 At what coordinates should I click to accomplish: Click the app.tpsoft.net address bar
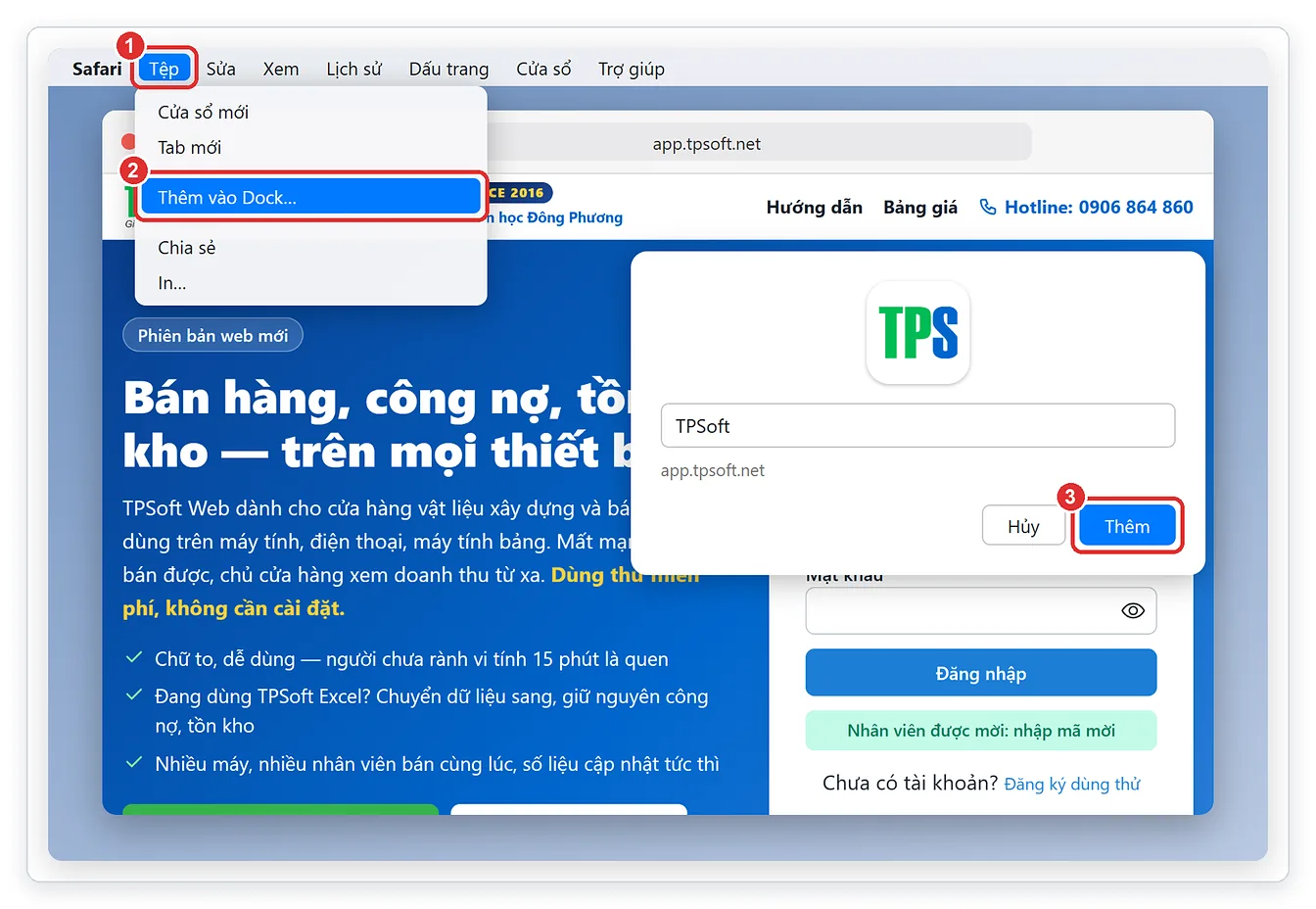(759, 144)
